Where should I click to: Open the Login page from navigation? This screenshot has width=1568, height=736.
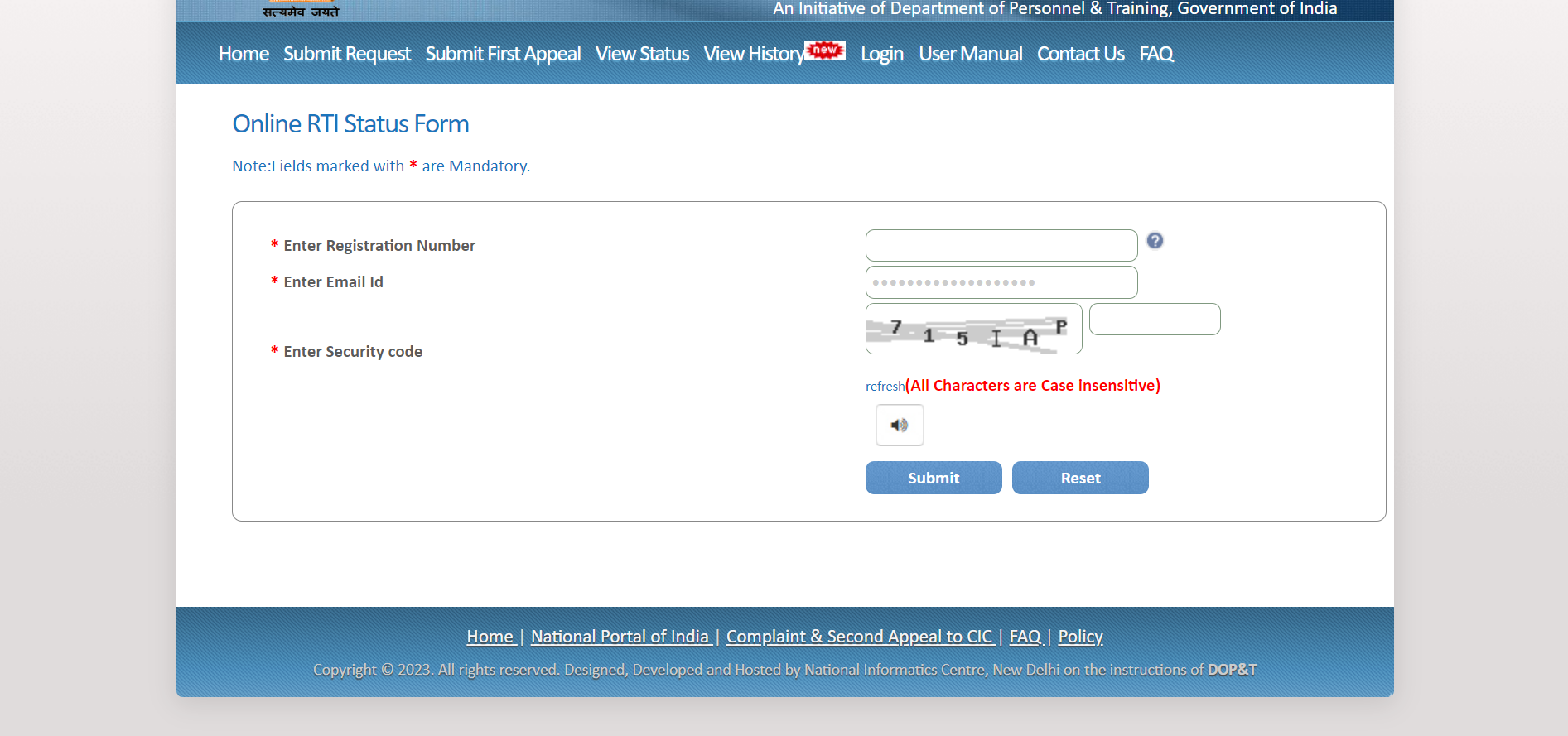[x=882, y=54]
